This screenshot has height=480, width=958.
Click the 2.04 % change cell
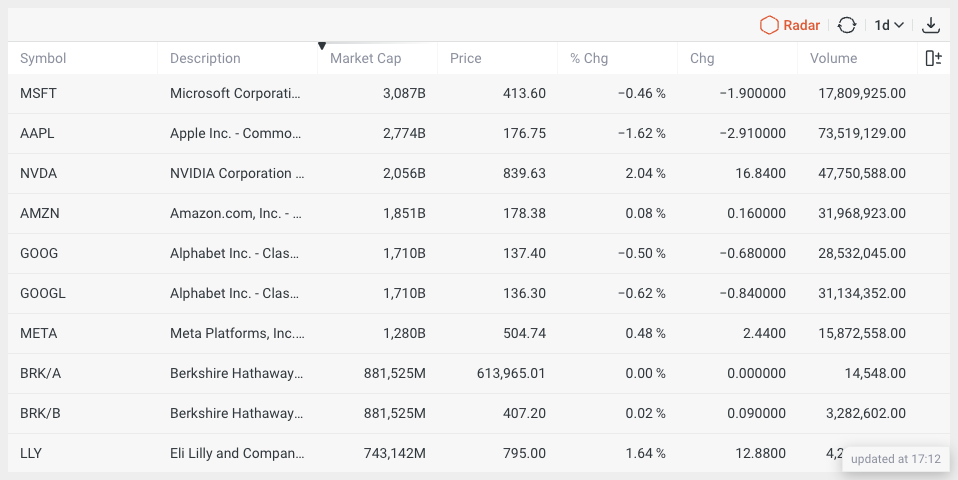tap(645, 173)
